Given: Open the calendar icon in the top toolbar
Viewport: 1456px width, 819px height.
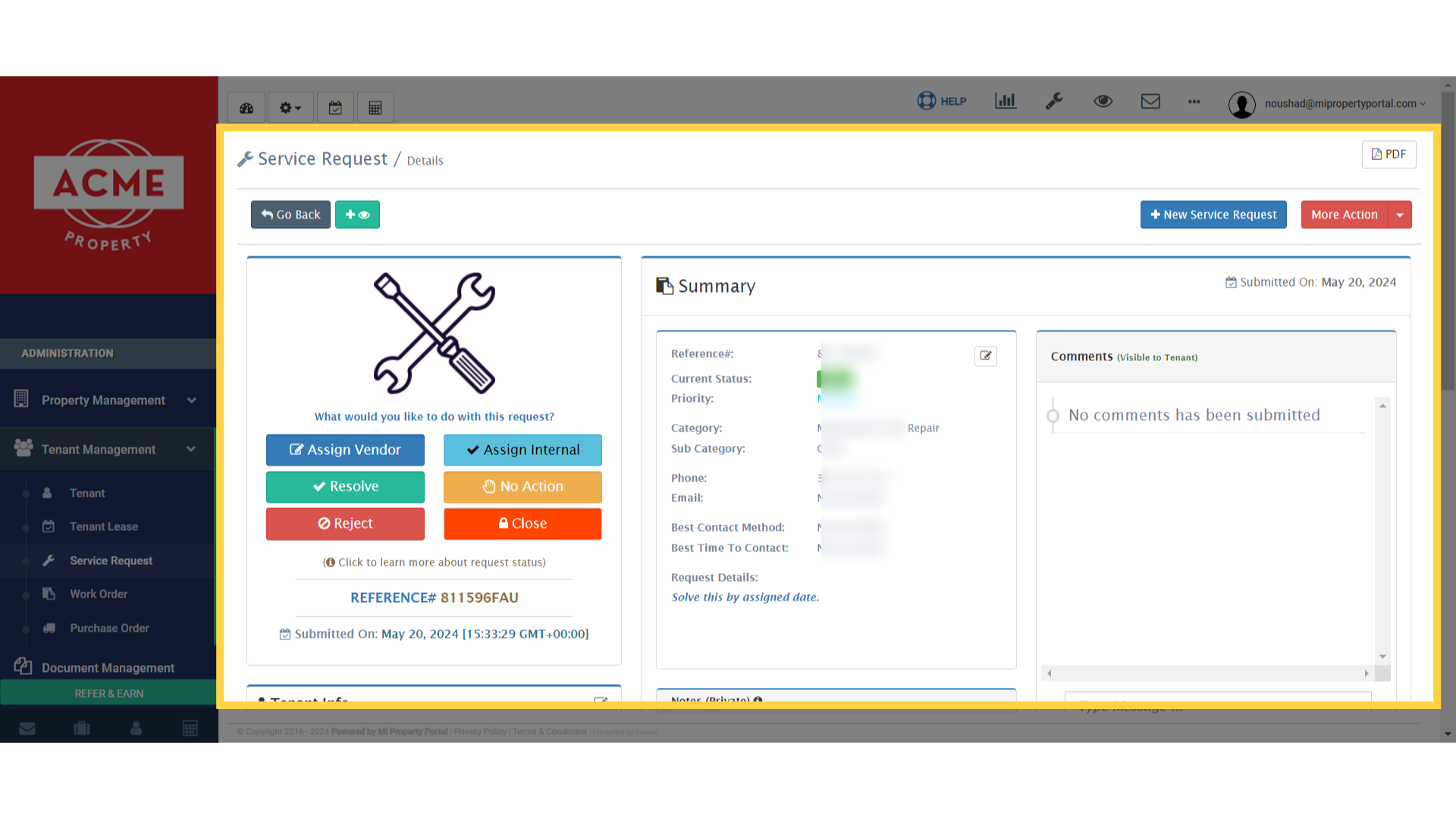Looking at the screenshot, I should (x=335, y=107).
